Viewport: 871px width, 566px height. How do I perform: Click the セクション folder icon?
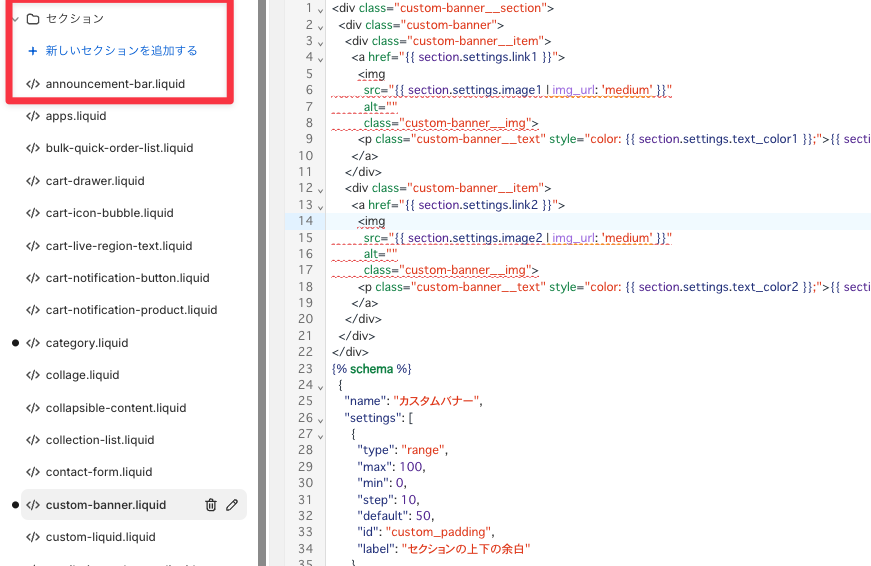click(x=33, y=19)
